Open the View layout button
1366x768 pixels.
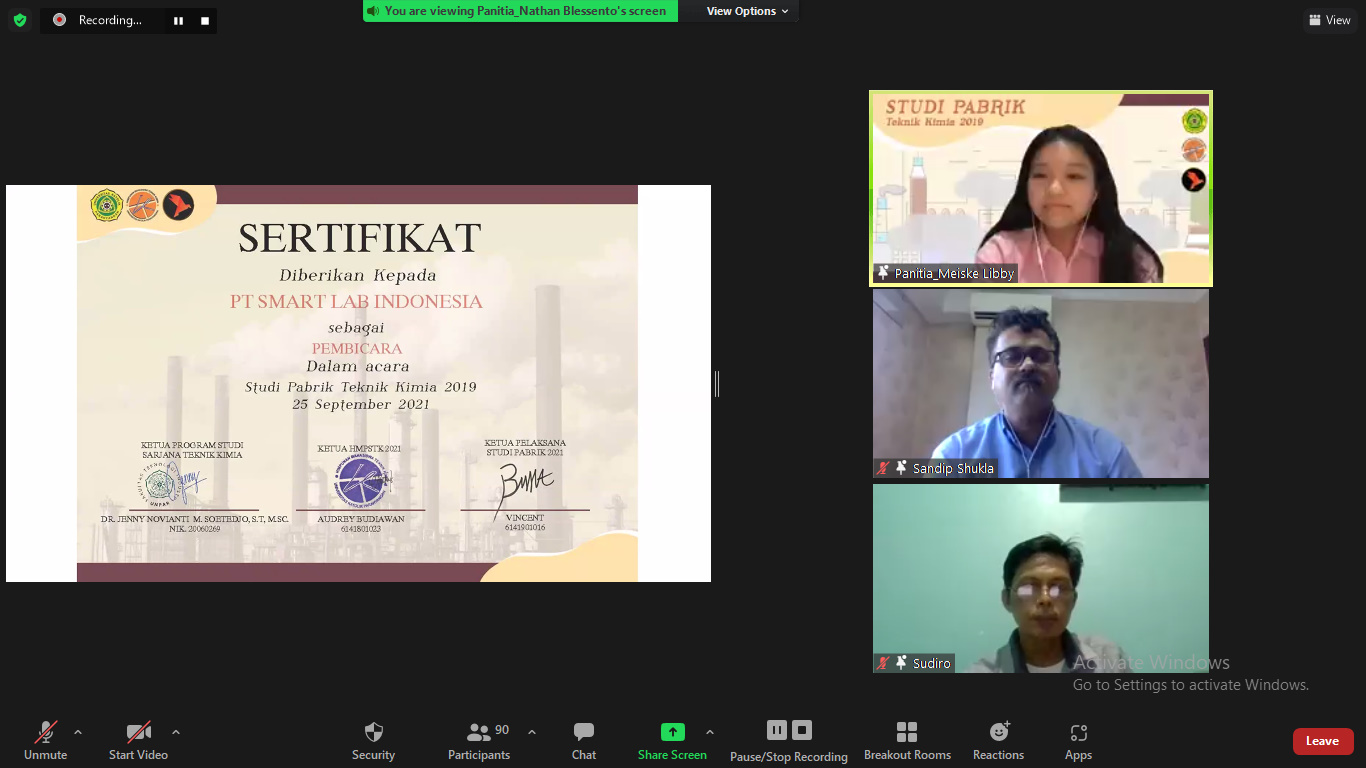(1329, 20)
